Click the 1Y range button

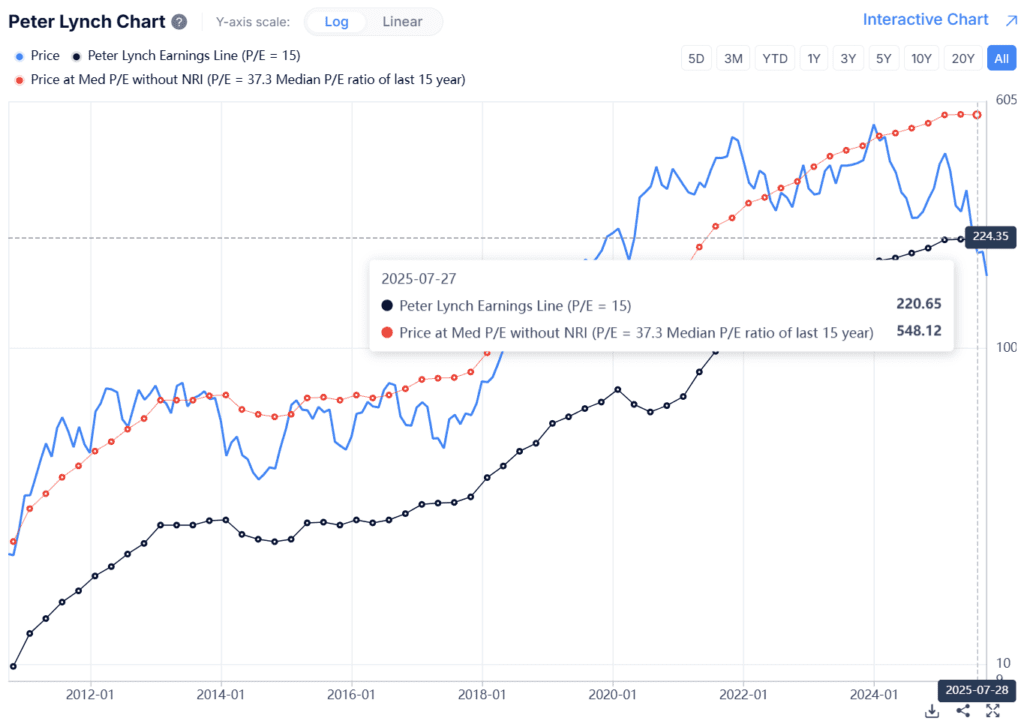pyautogui.click(x=813, y=58)
